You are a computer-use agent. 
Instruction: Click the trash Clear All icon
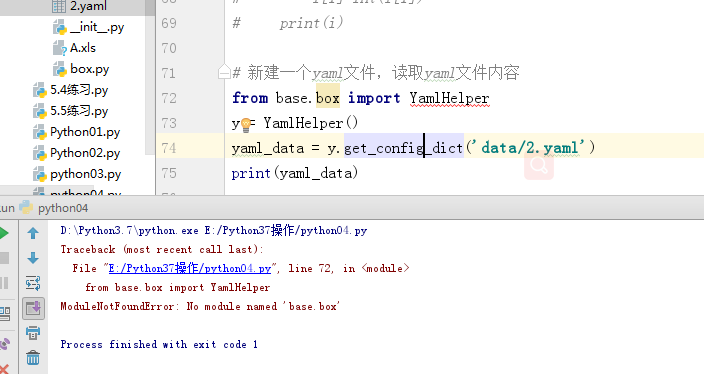click(x=33, y=358)
